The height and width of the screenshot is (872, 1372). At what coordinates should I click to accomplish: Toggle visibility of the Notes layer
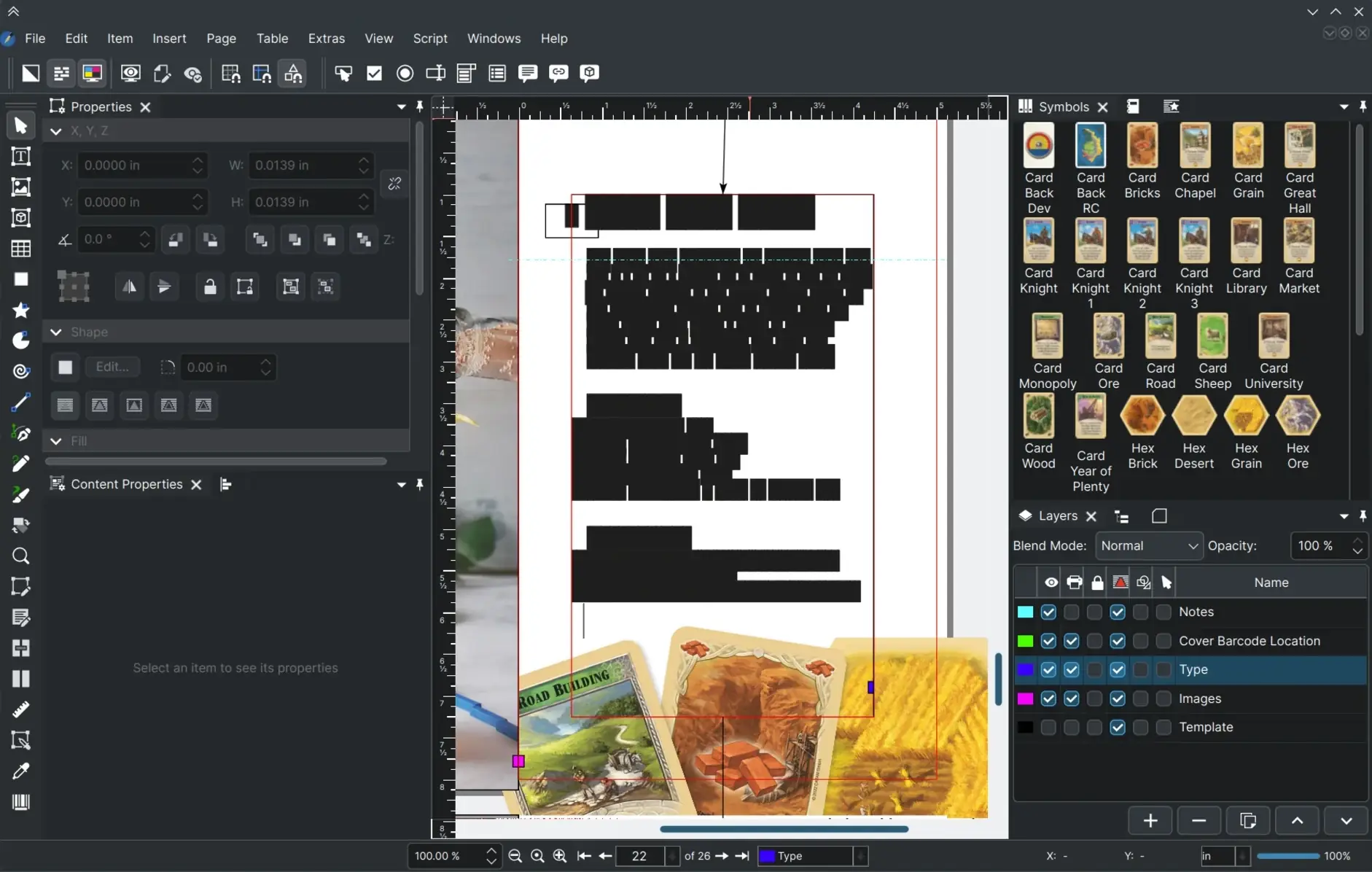click(x=1048, y=612)
